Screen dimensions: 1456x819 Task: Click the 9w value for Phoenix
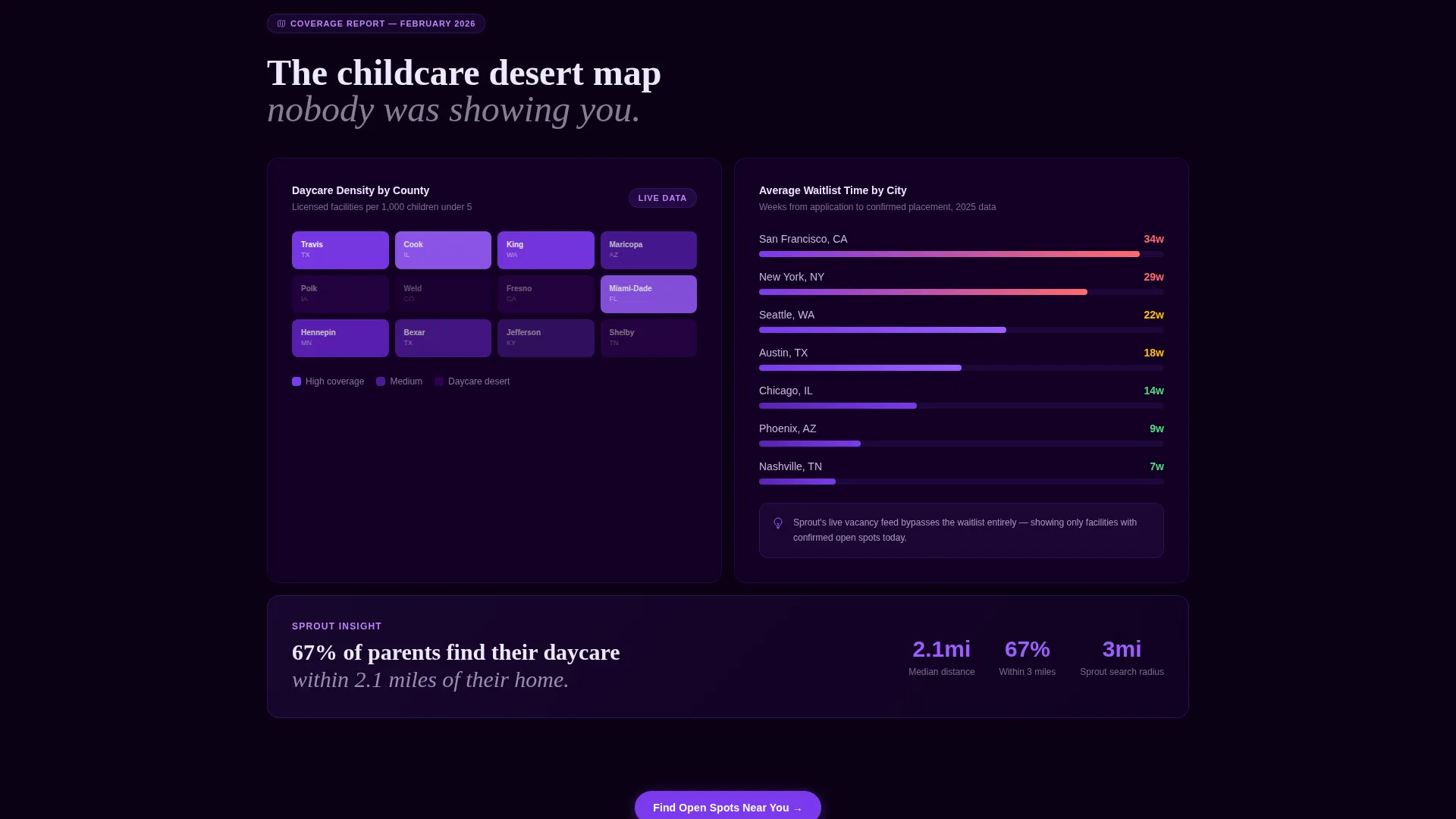[1156, 428]
